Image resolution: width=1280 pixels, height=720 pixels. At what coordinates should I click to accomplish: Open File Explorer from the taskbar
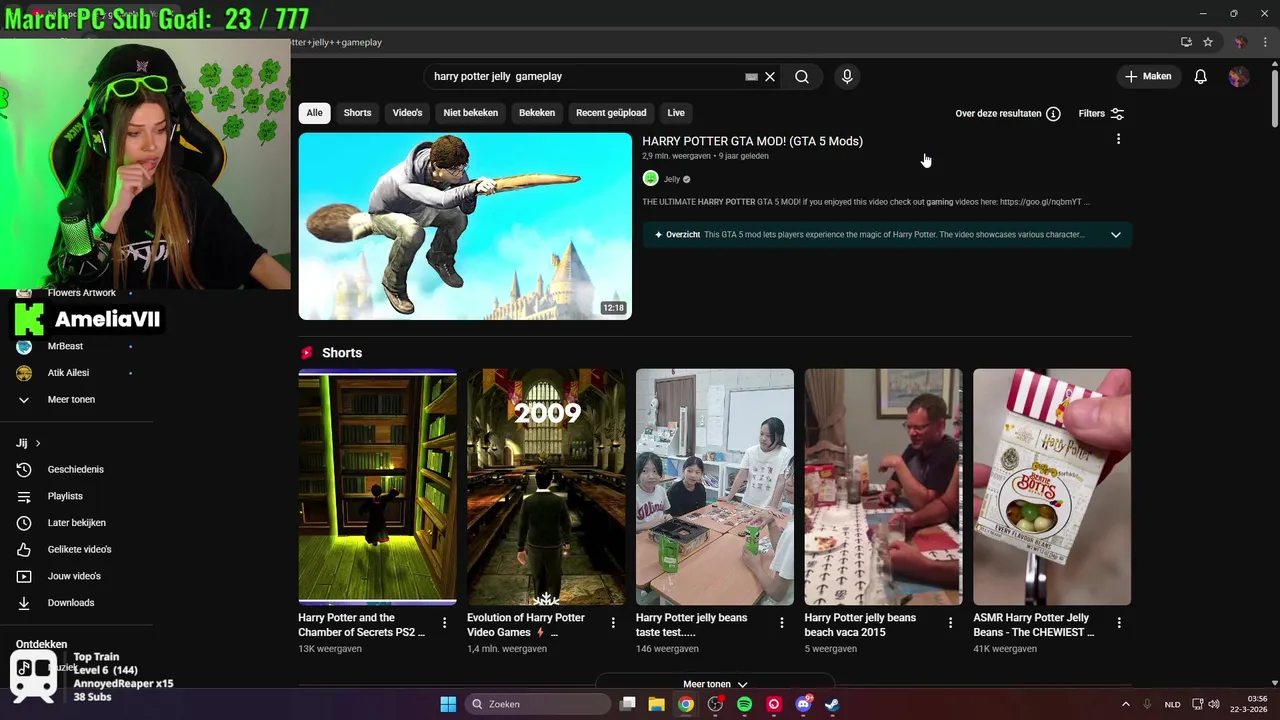(657, 704)
